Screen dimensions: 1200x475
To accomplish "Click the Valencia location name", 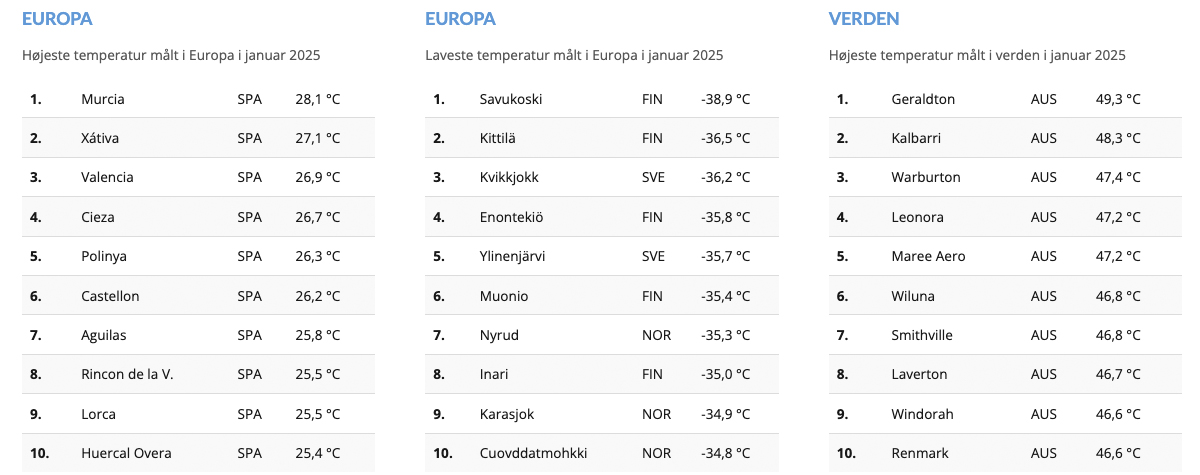I will 107,177.
